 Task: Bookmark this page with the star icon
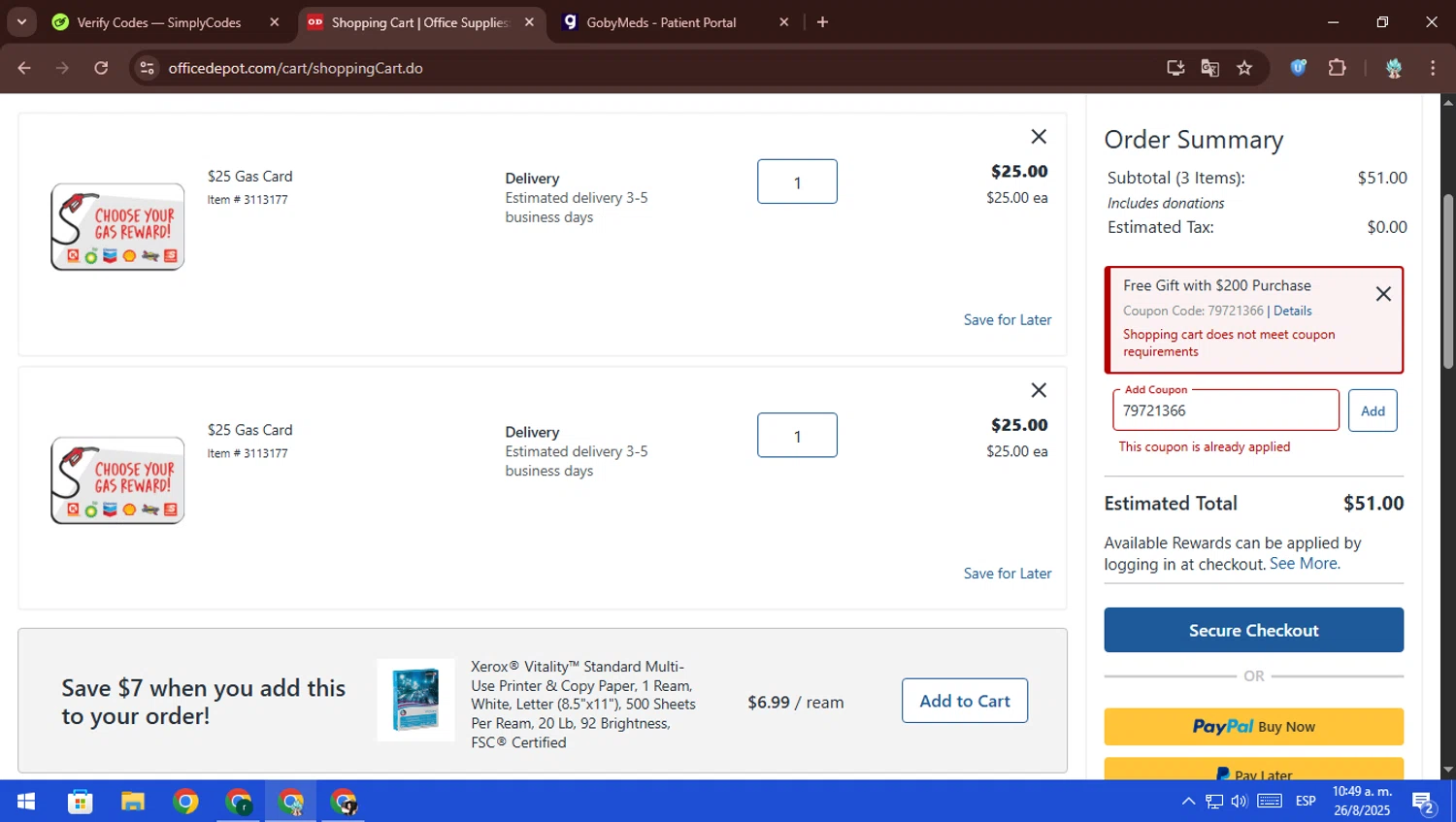click(1244, 68)
